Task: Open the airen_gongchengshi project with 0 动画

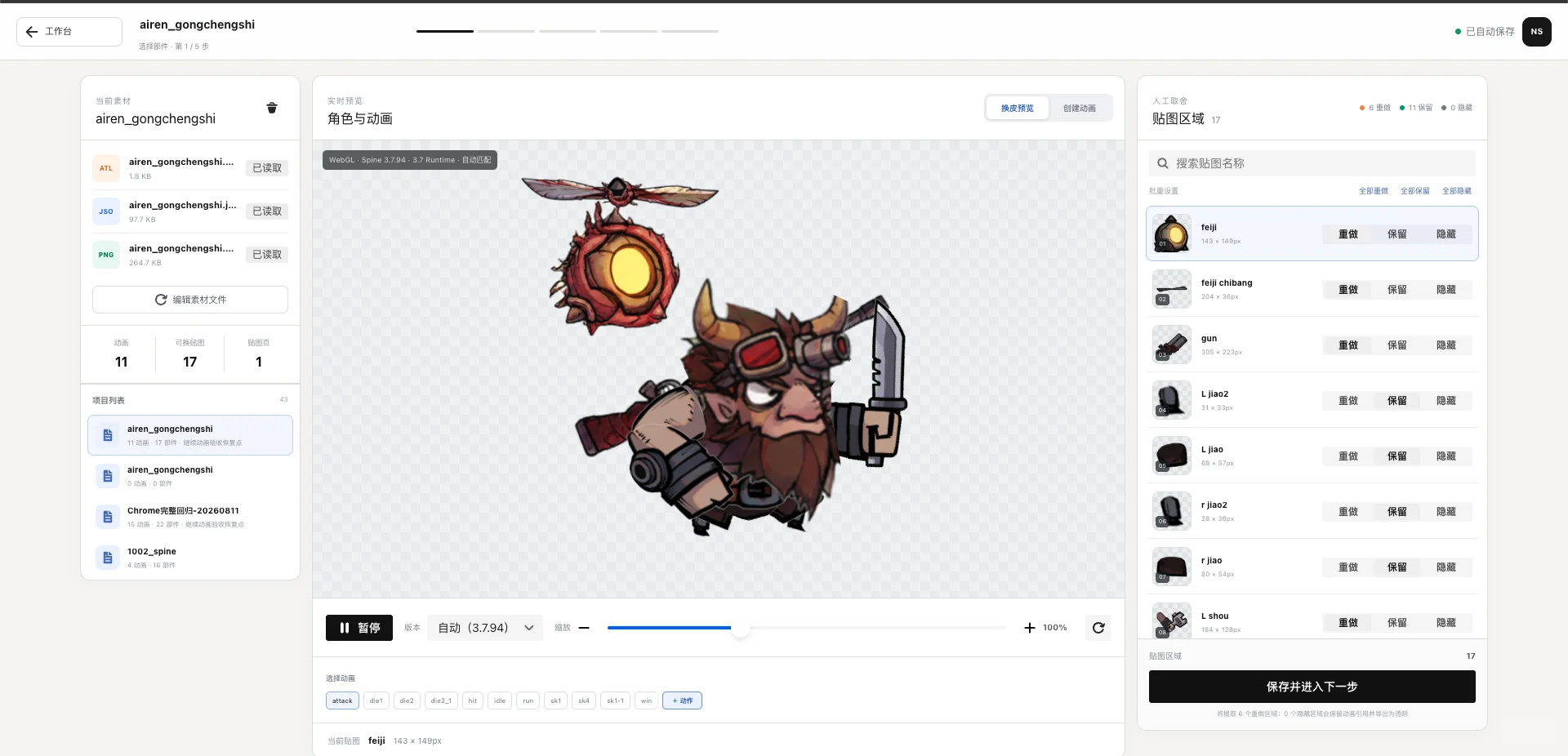Action: point(190,476)
